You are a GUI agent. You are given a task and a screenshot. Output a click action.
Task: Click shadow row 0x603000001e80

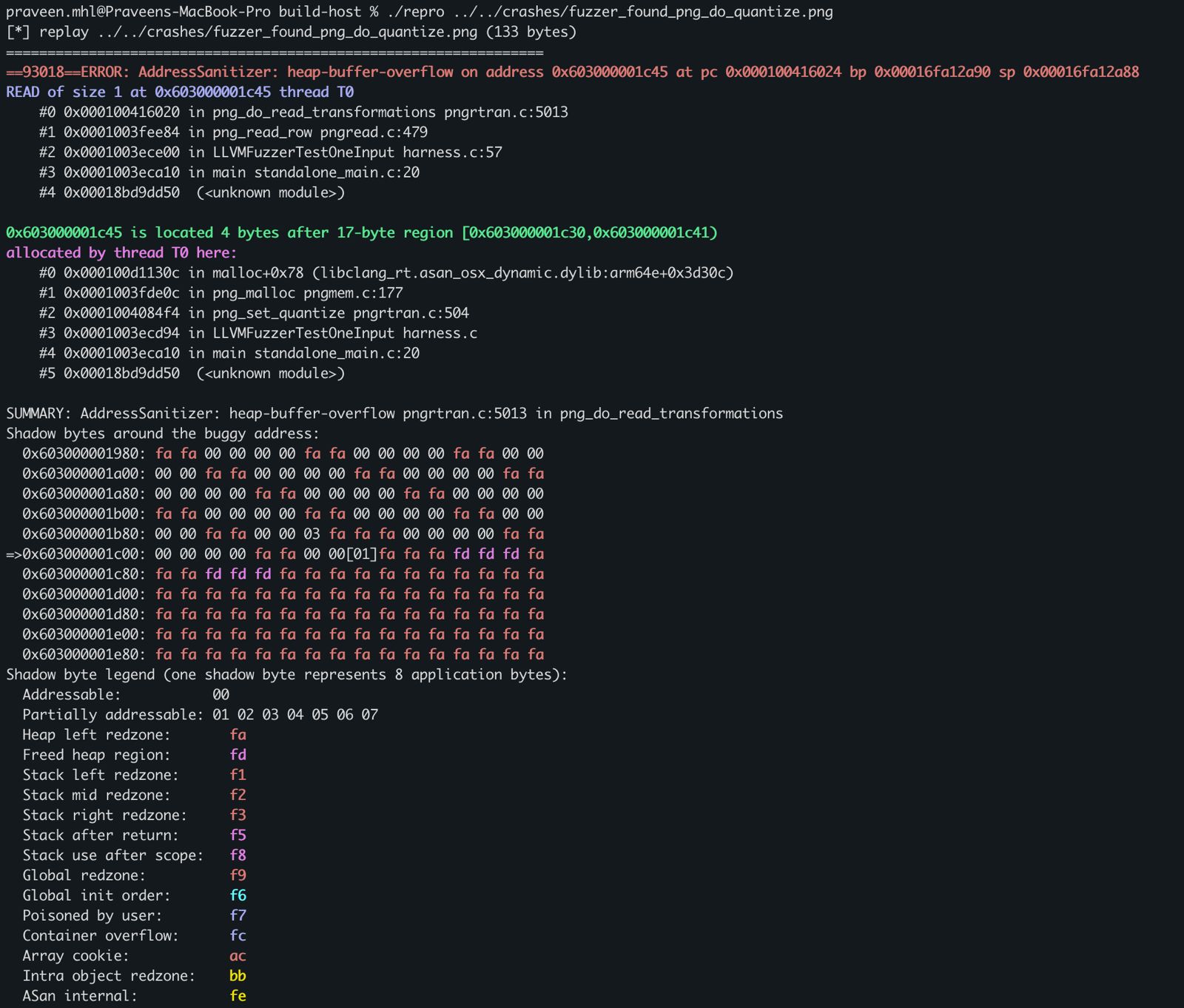coord(283,653)
